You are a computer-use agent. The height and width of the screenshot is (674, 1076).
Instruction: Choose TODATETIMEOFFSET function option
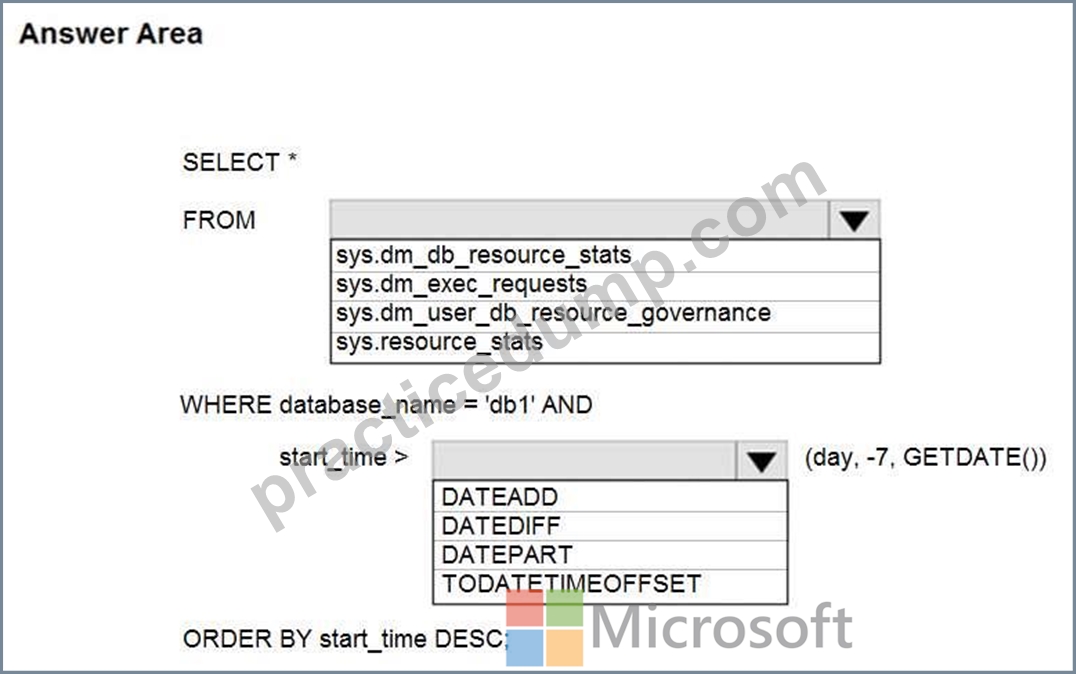click(610, 585)
